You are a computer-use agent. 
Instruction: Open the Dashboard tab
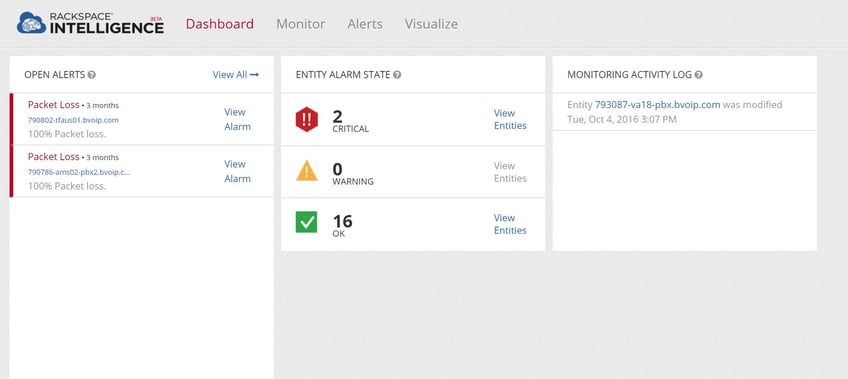click(x=220, y=24)
